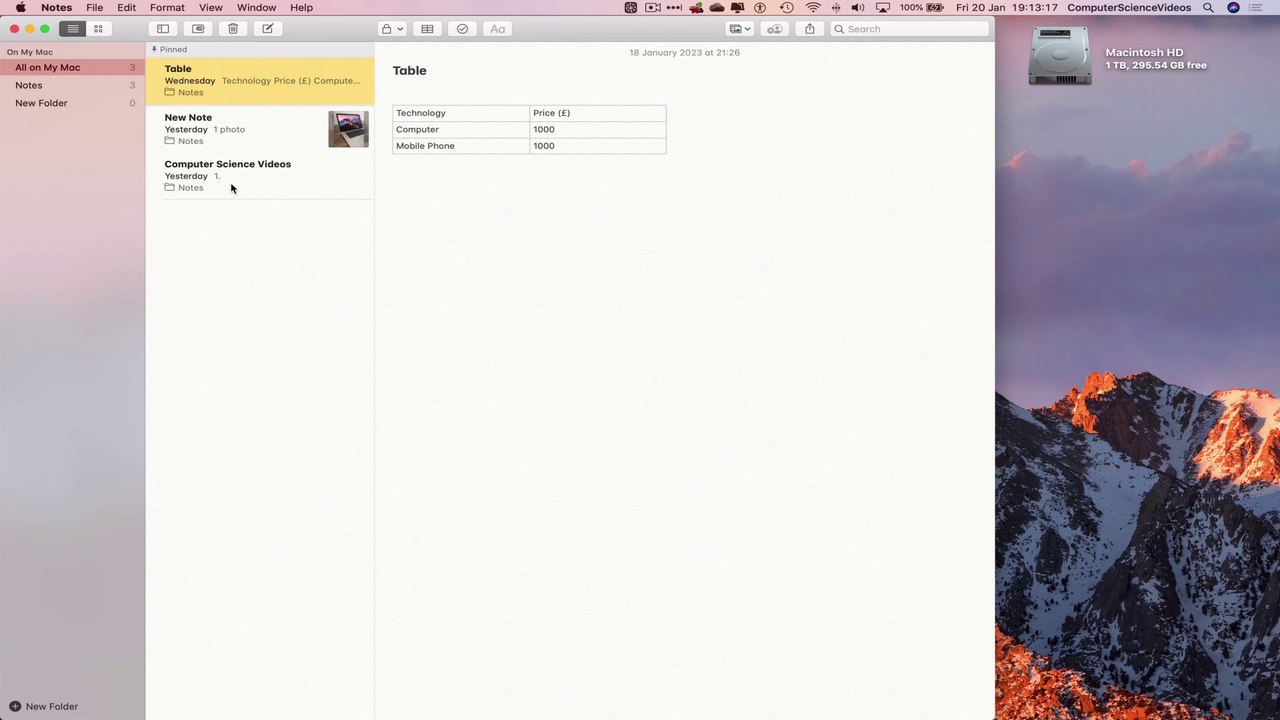Click the note date 18 January 2023
Image resolution: width=1280 pixels, height=720 pixels.
[684, 52]
